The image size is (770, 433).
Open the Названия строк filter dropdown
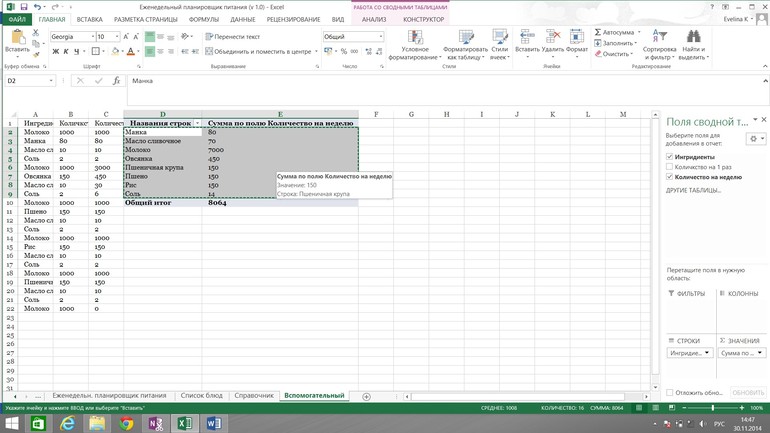coord(196,123)
